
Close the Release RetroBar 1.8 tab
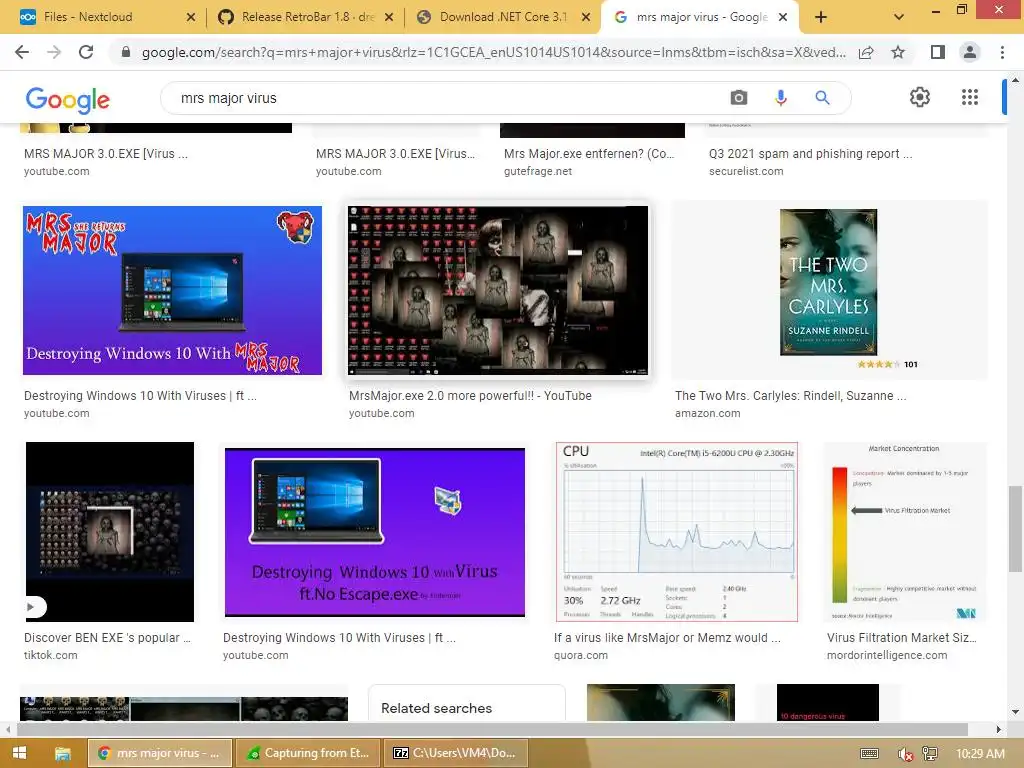(389, 17)
